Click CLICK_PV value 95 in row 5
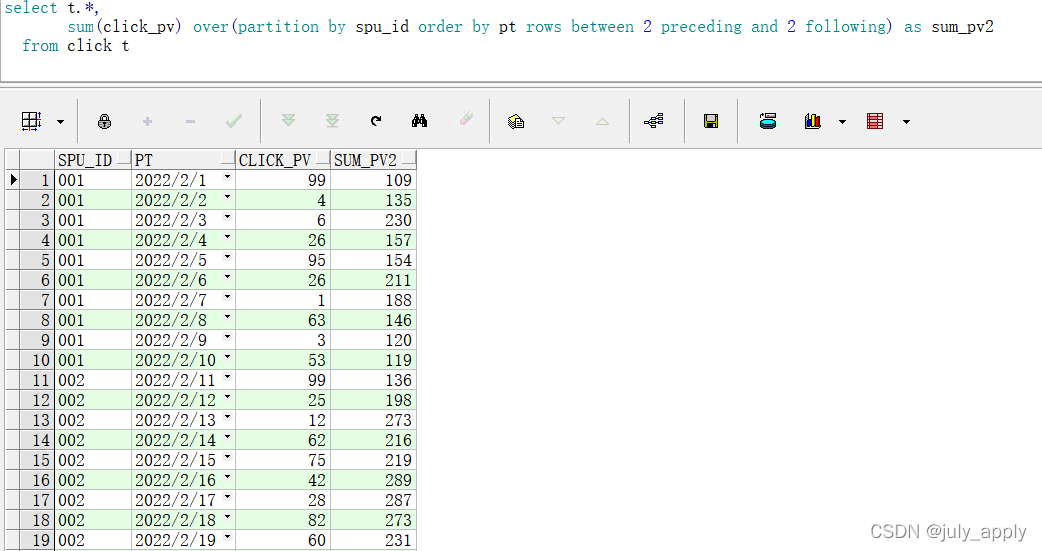This screenshot has width=1042, height=551. pyautogui.click(x=283, y=260)
